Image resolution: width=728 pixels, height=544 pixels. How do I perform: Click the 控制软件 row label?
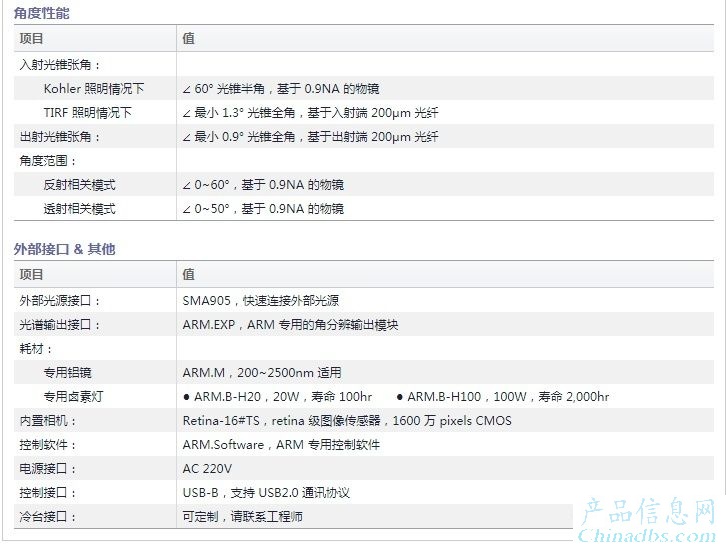tap(47, 445)
